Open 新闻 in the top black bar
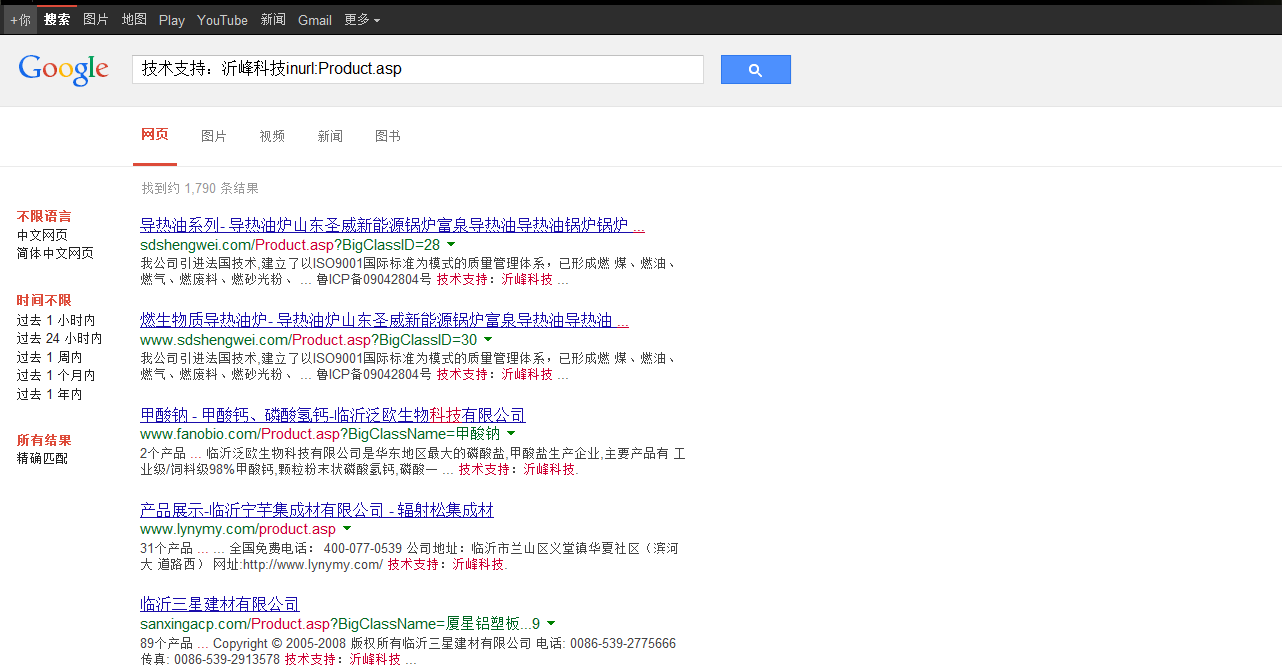1282x670 pixels. click(273, 20)
